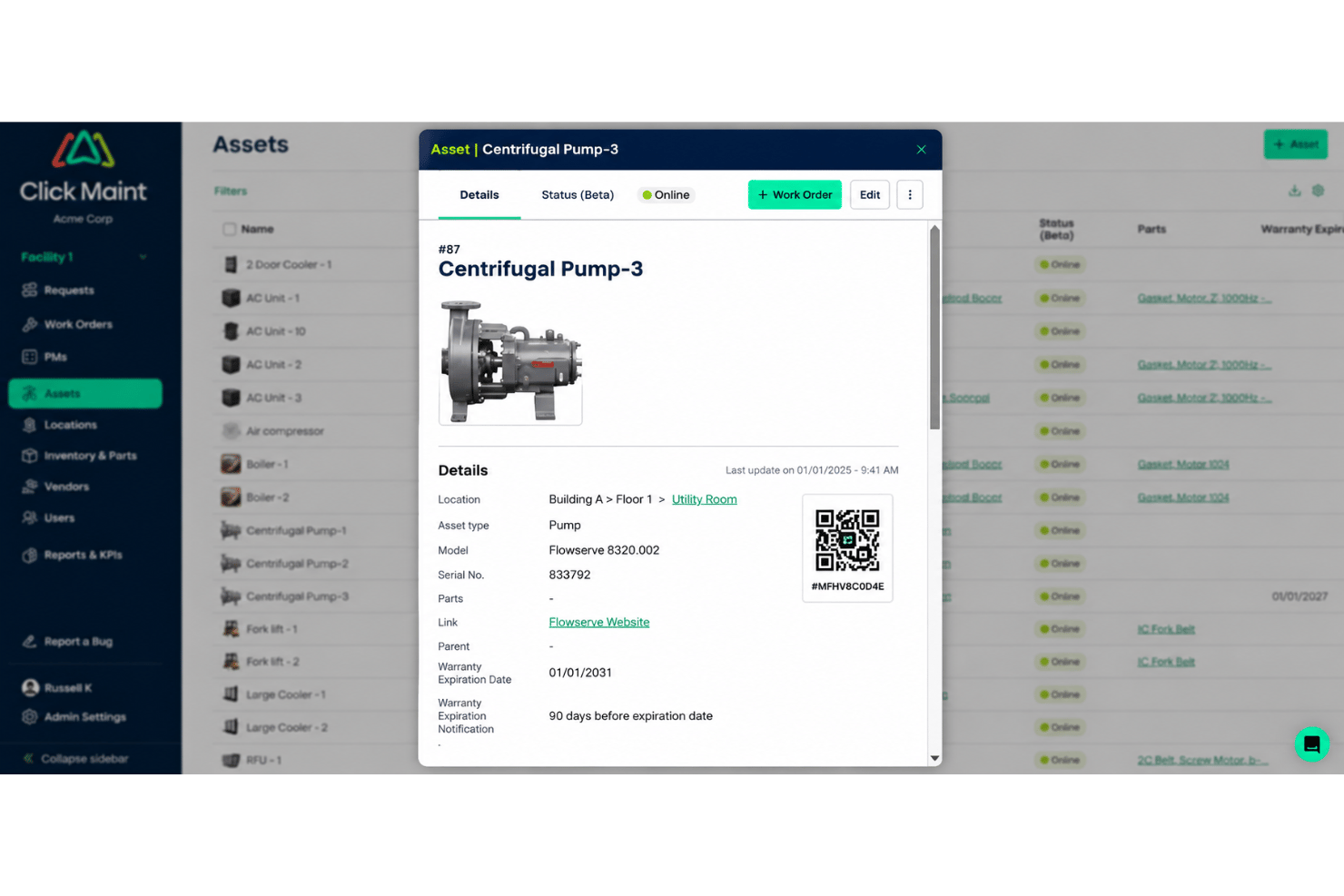Click the QR code label #MFHV8C0D4E
This screenshot has height=896, width=1344.
pos(847,586)
